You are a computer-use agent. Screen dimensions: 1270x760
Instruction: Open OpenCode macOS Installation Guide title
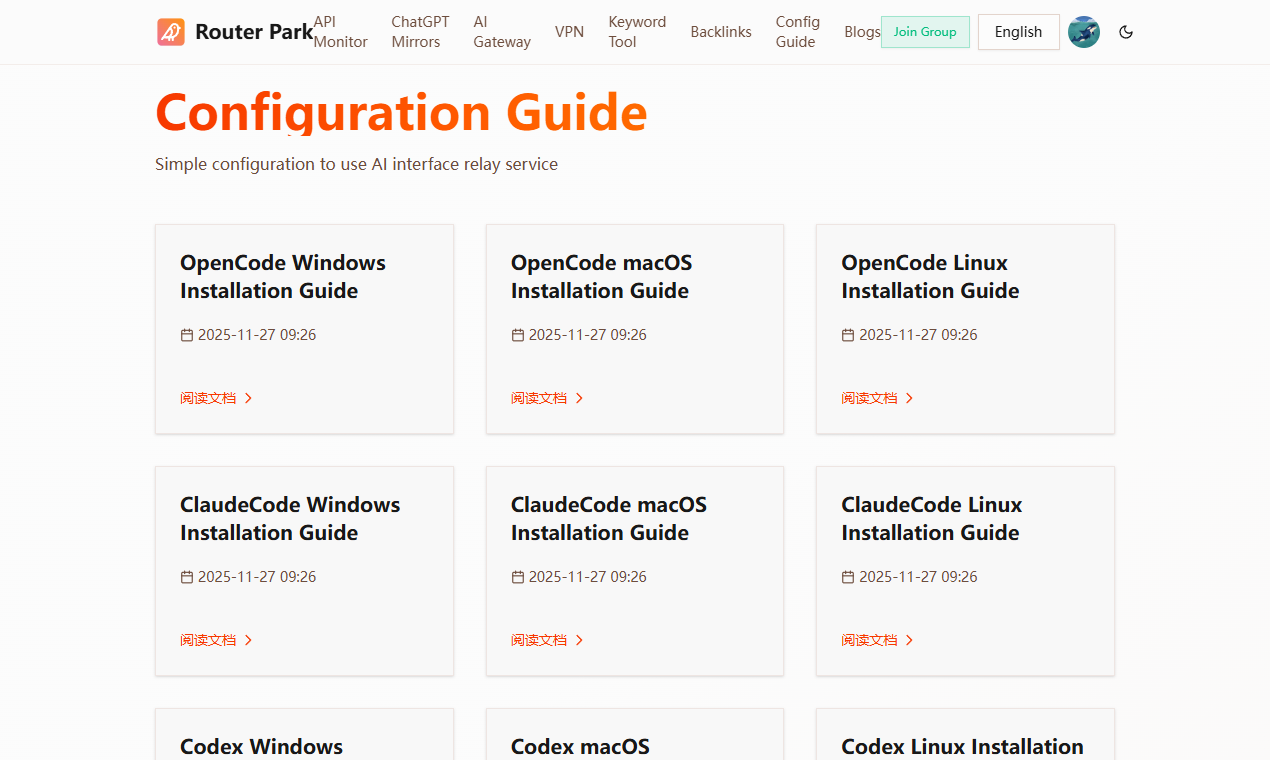pyautogui.click(x=601, y=277)
